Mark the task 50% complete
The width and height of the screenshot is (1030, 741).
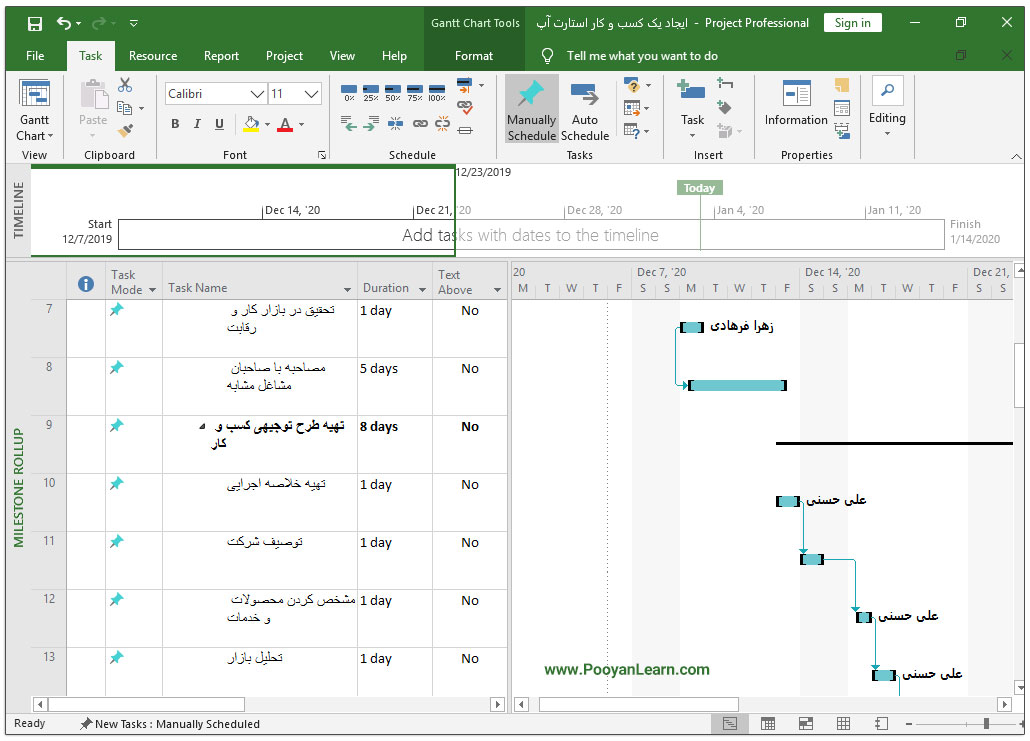[x=393, y=93]
